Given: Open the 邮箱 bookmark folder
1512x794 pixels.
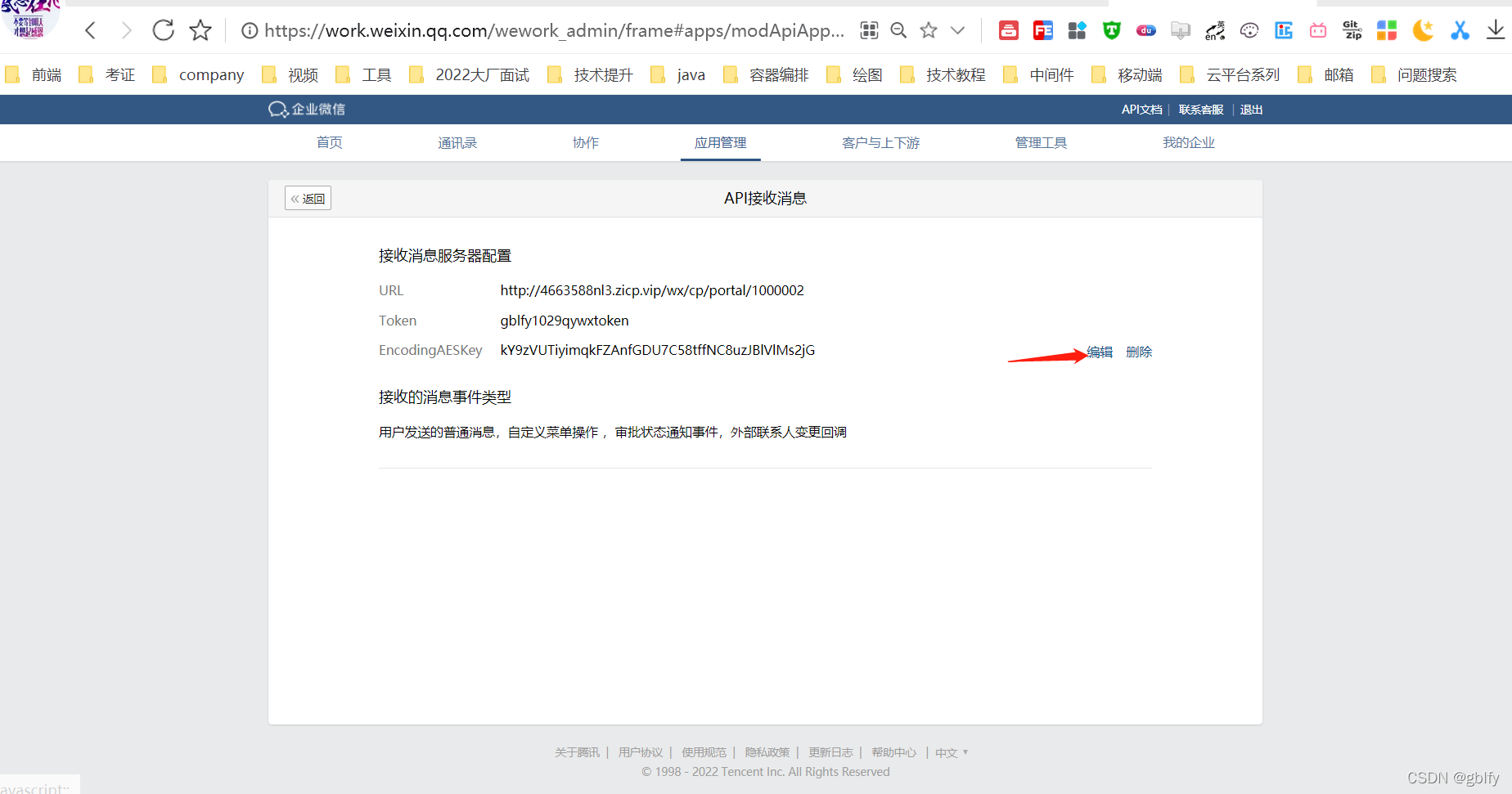Looking at the screenshot, I should click(1326, 75).
